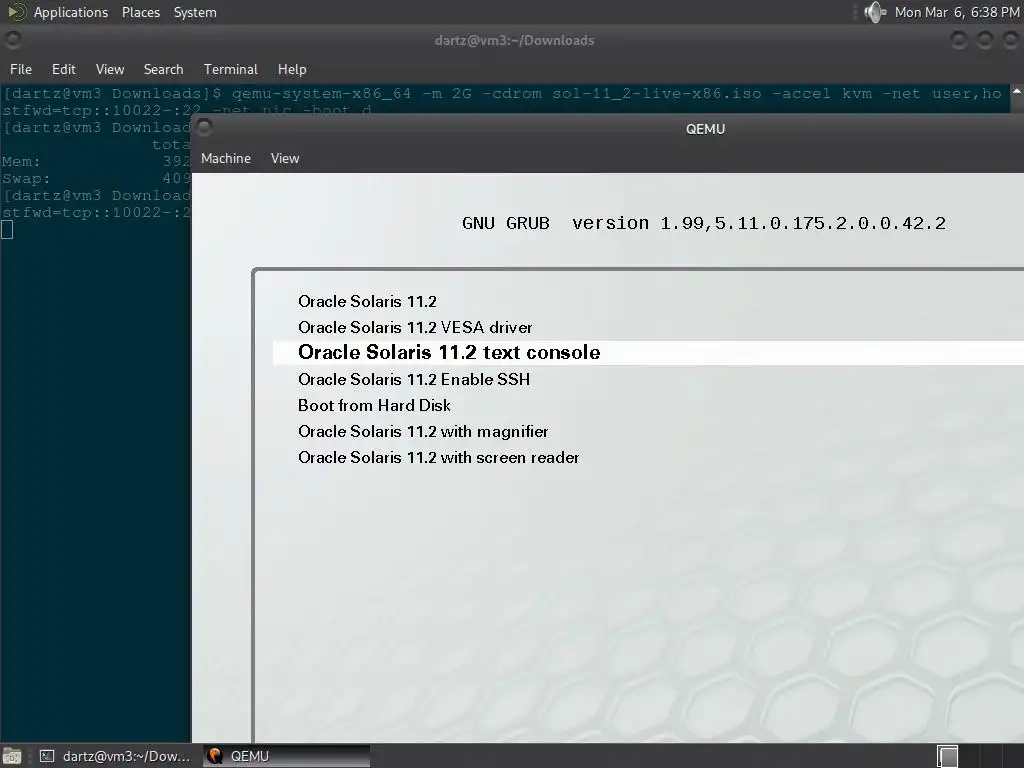Click the QEMU icon in the taskbar button

(x=215, y=756)
